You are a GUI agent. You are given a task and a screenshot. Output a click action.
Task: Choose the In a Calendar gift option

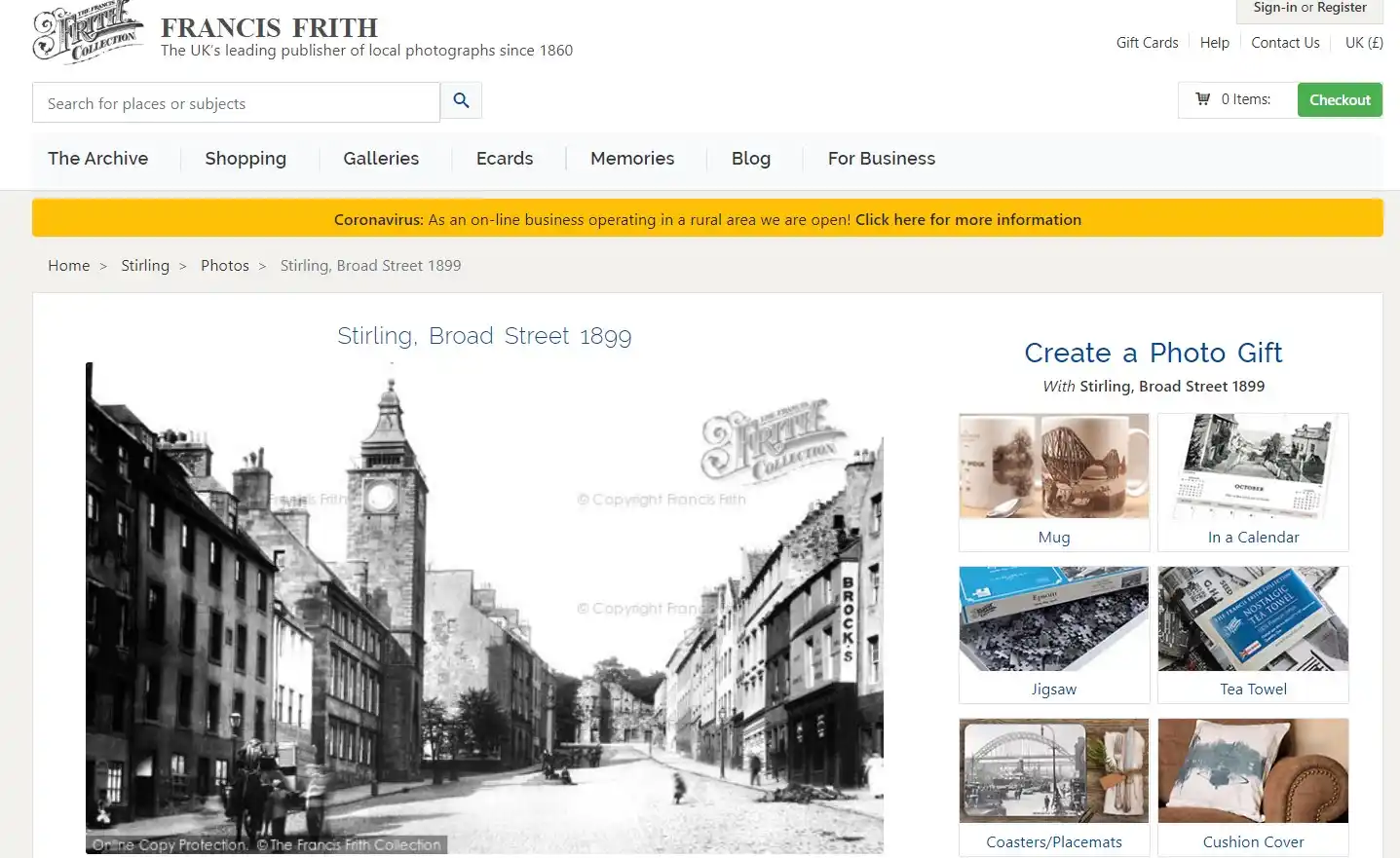click(1253, 466)
